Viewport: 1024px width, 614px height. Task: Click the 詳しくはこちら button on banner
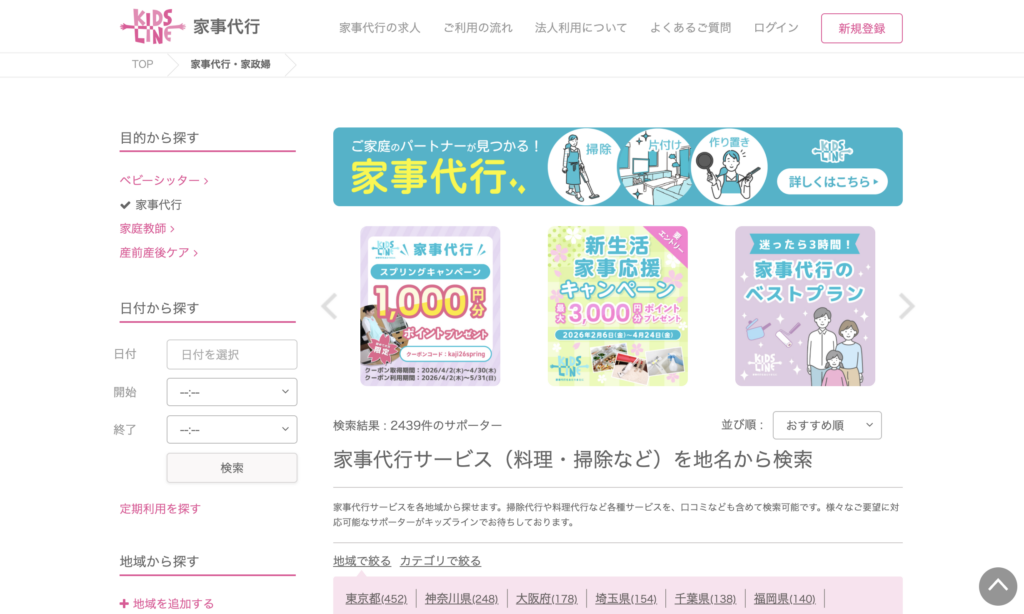coord(832,182)
